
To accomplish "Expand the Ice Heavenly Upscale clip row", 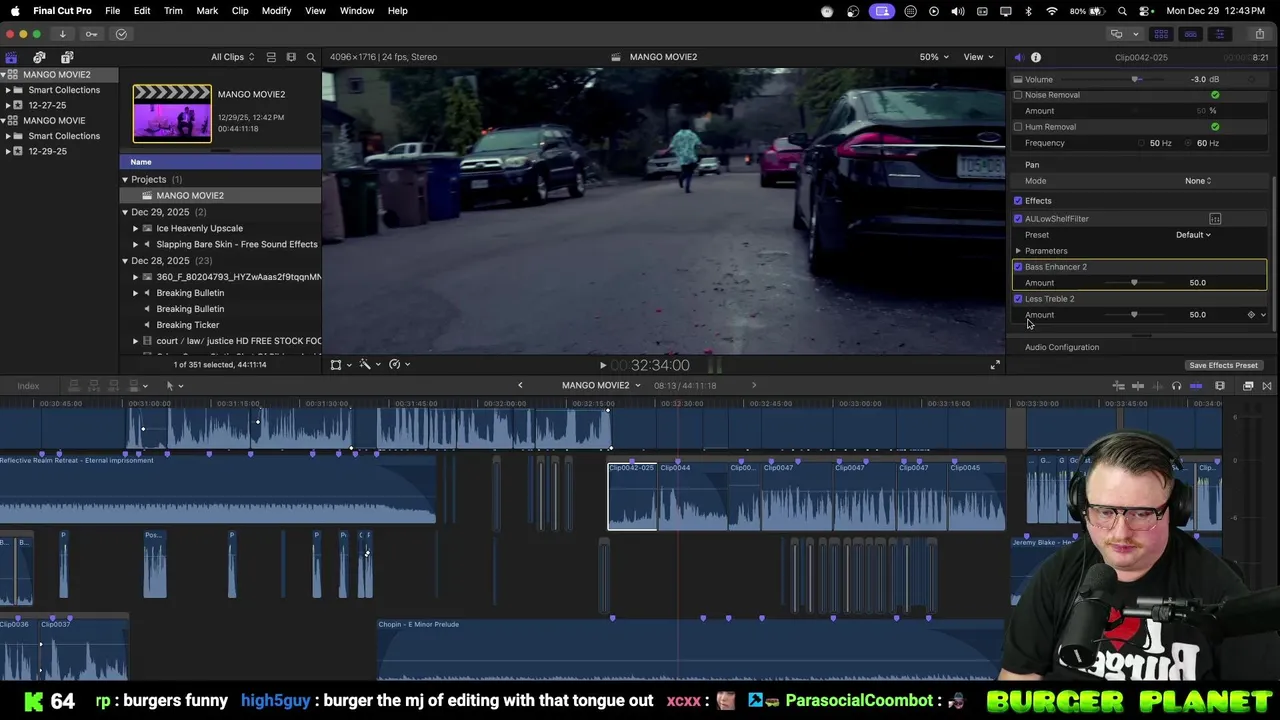I will click(x=135, y=228).
